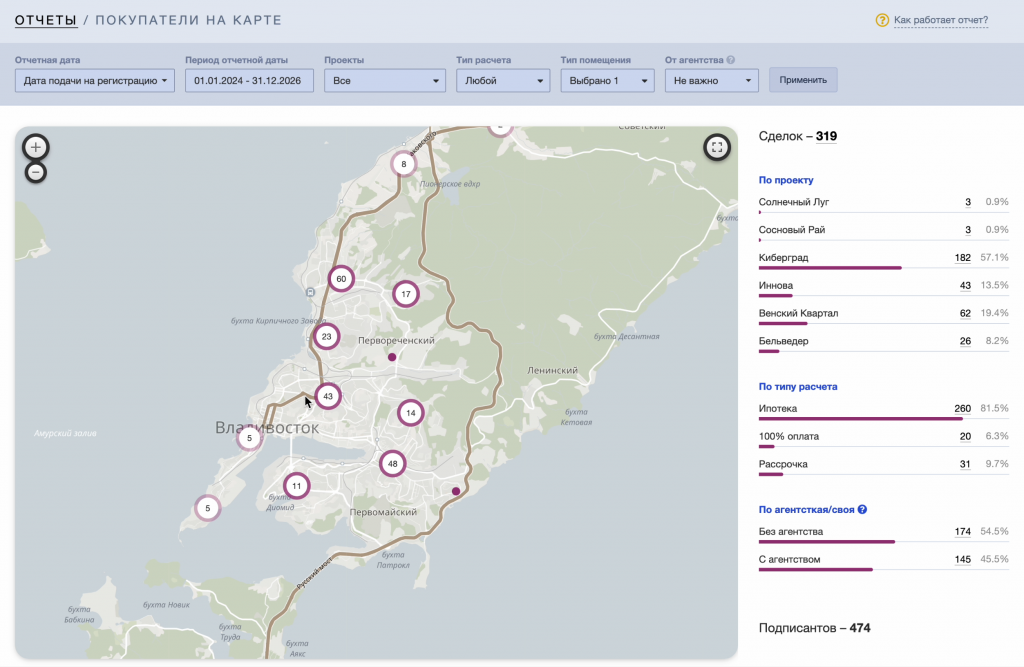Click the map cluster marker labeled 43

point(328,396)
